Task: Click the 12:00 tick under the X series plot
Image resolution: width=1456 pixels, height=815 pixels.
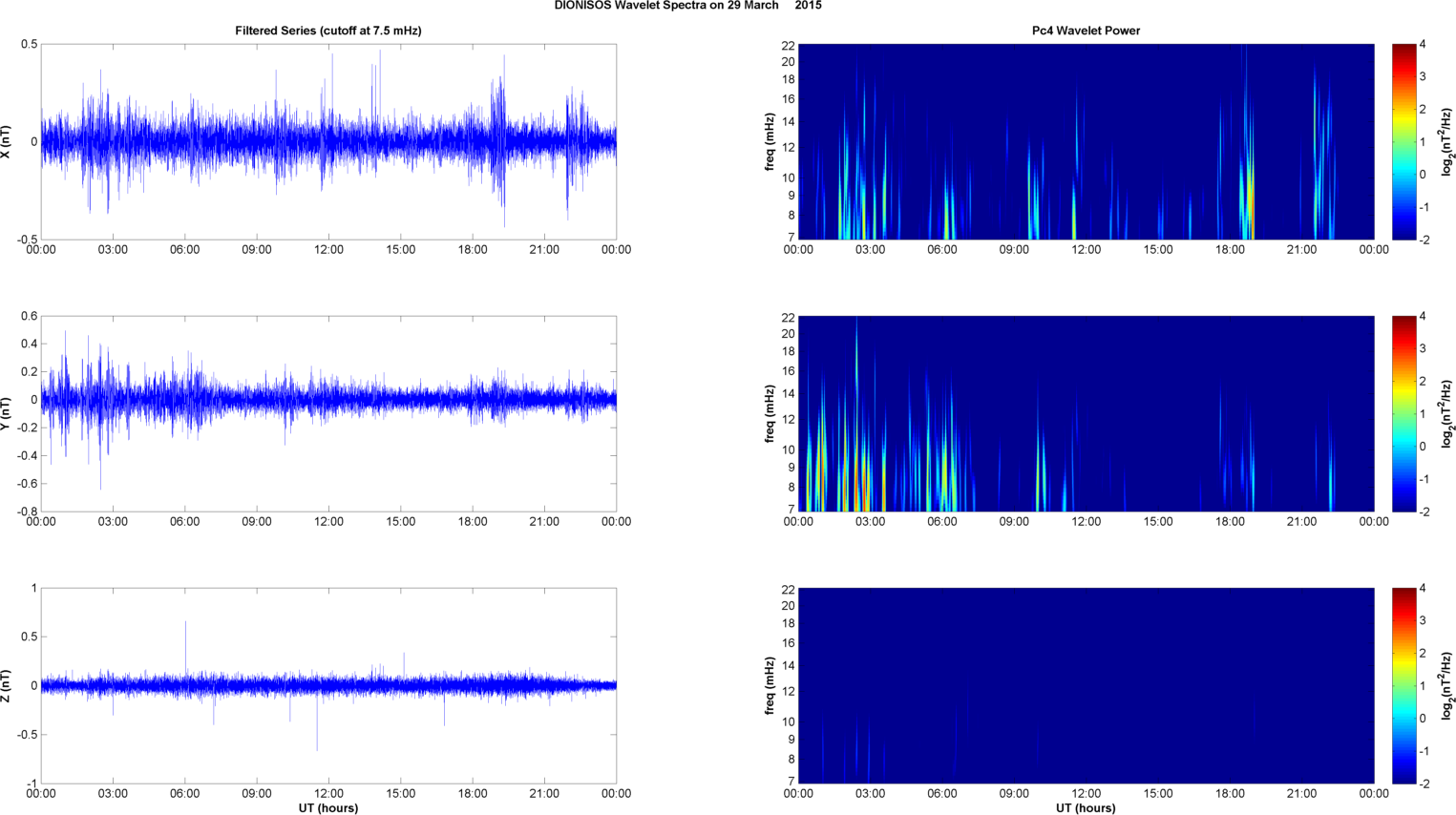Action: [328, 250]
